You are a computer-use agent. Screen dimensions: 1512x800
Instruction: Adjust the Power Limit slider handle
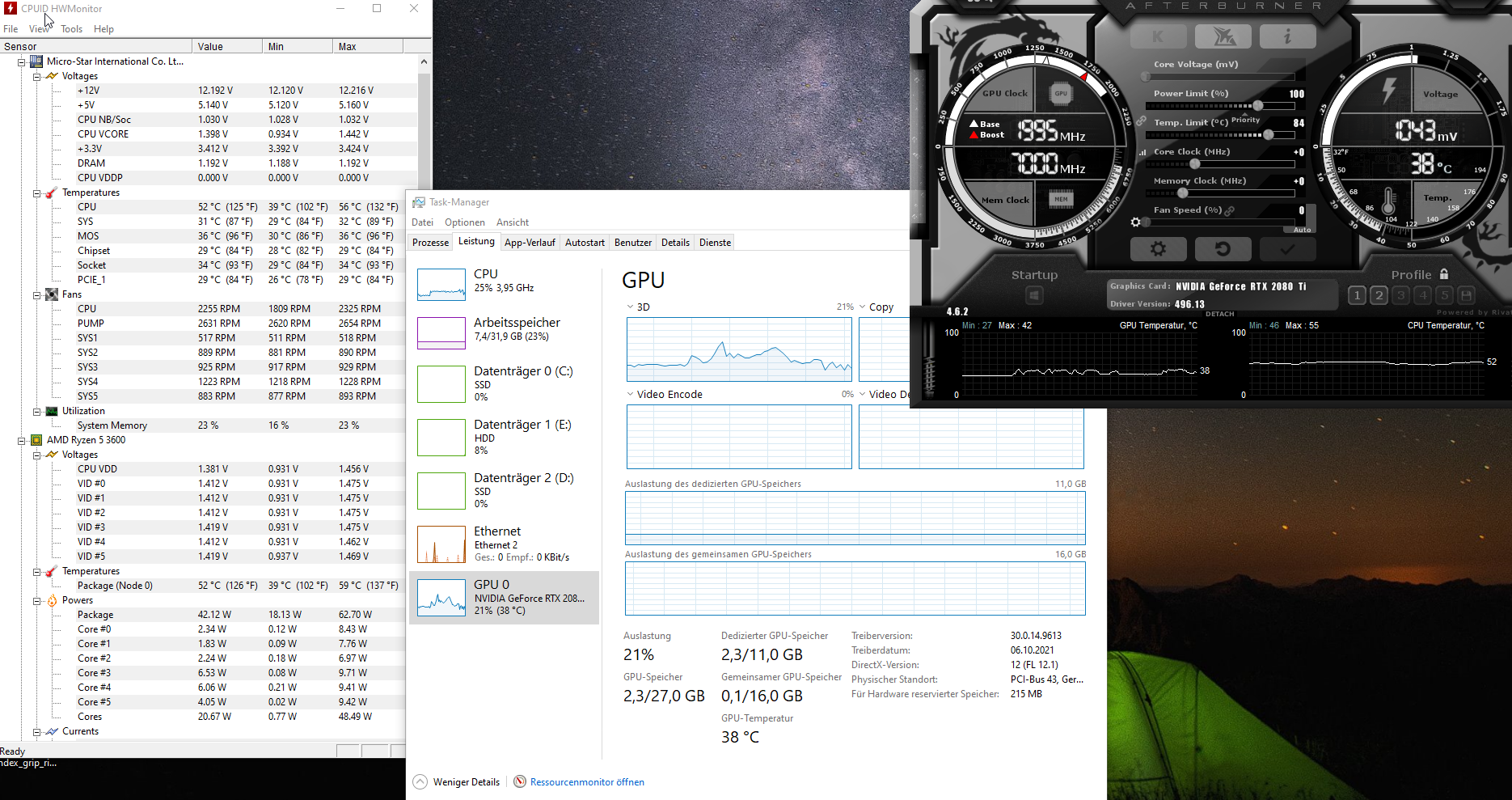(x=1258, y=106)
